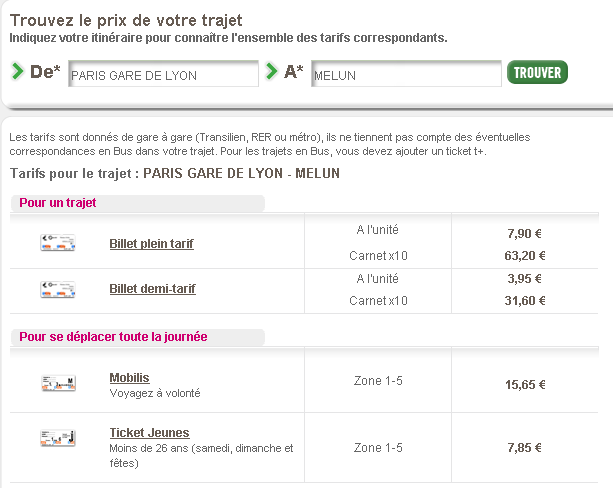The image size is (613, 488).
Task: Open the Ticket Jeunes link
Action: 149,433
